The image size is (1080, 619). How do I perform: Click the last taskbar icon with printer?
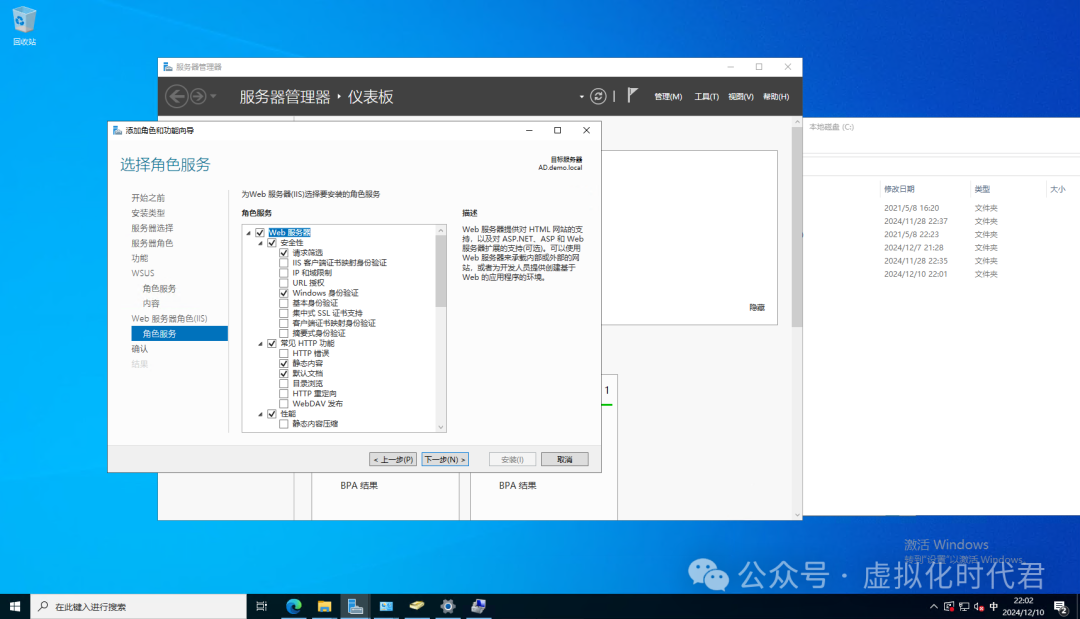(x=479, y=607)
